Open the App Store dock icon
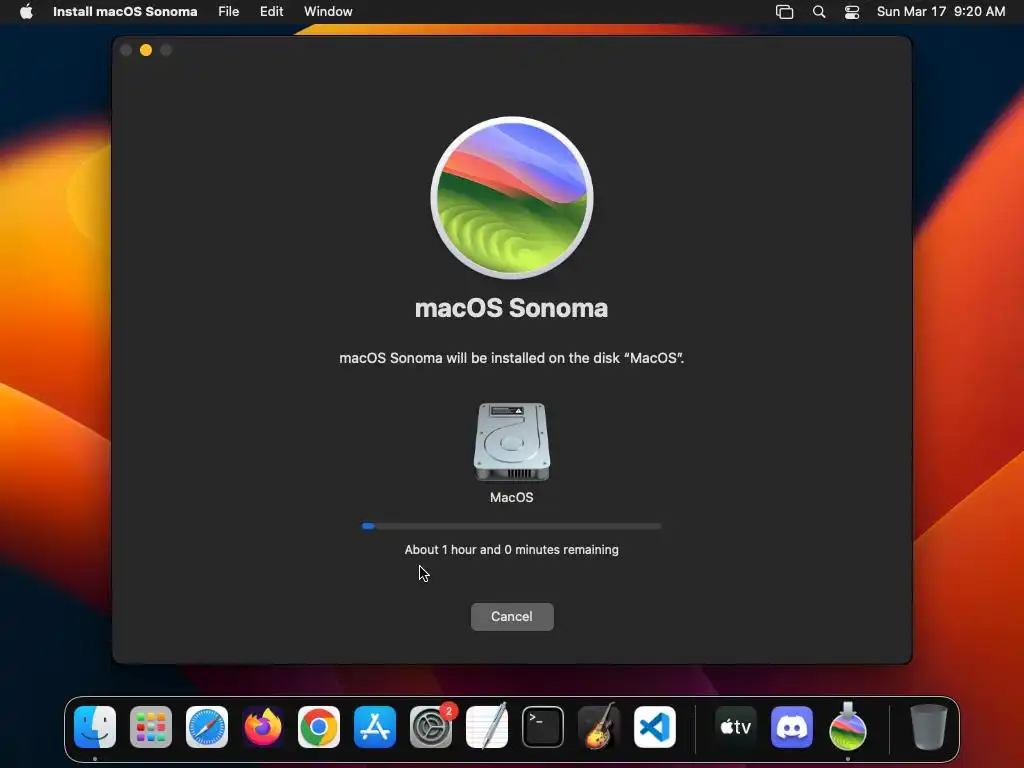The height and width of the screenshot is (768, 1024). [375, 727]
